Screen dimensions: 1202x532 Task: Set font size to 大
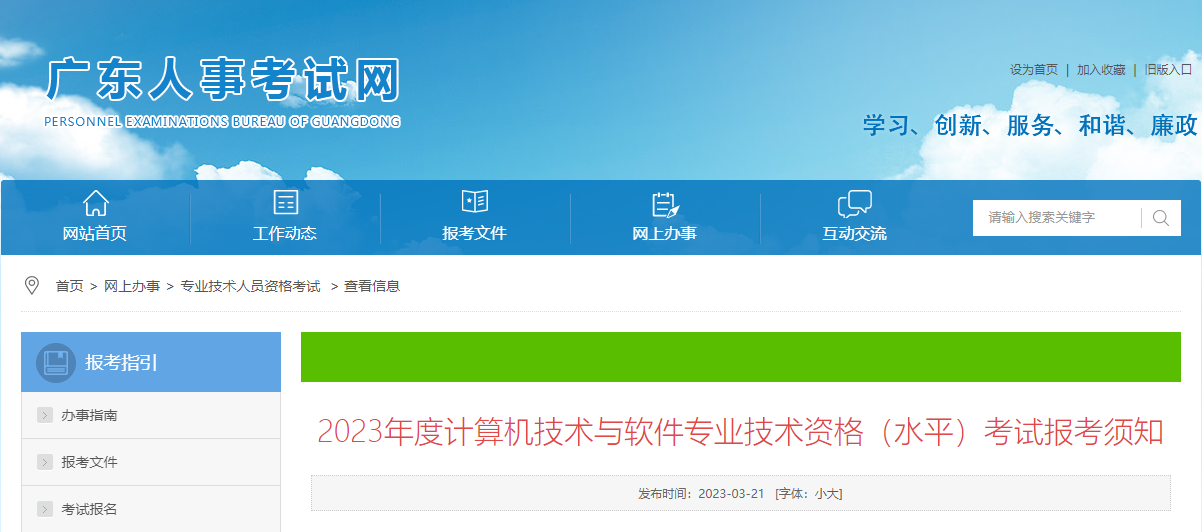pos(834,494)
